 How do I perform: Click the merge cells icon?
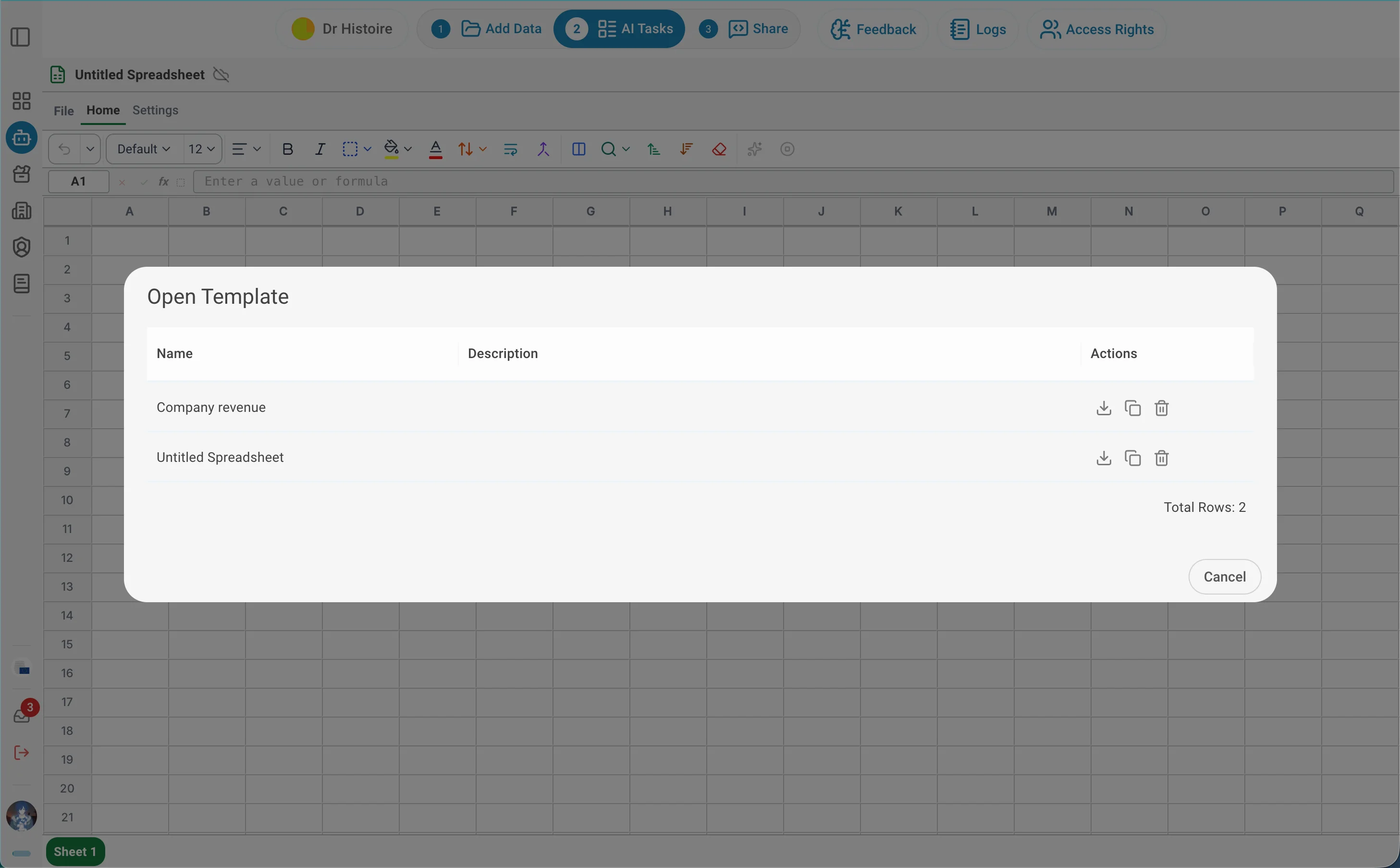pos(543,149)
